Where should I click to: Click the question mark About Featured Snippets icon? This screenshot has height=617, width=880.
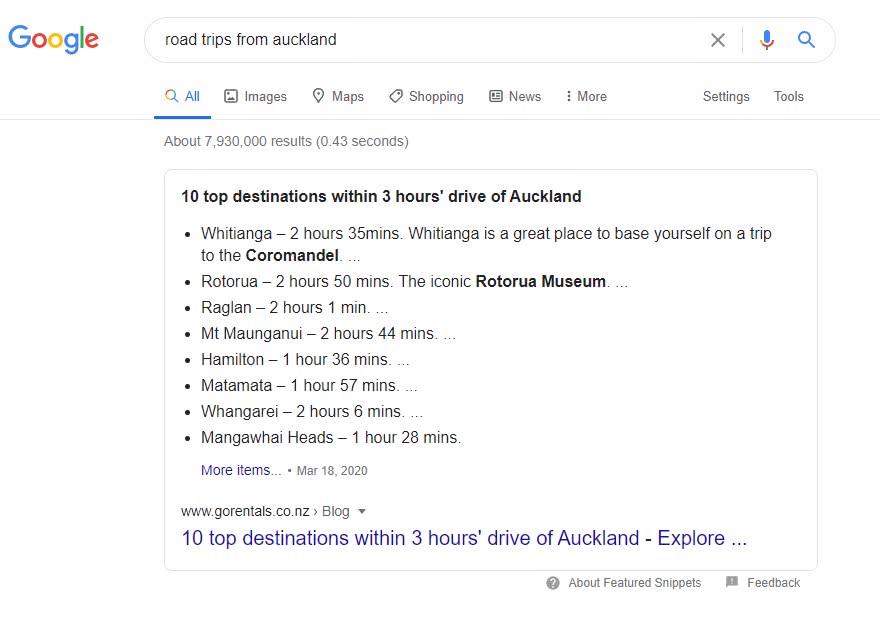553,583
